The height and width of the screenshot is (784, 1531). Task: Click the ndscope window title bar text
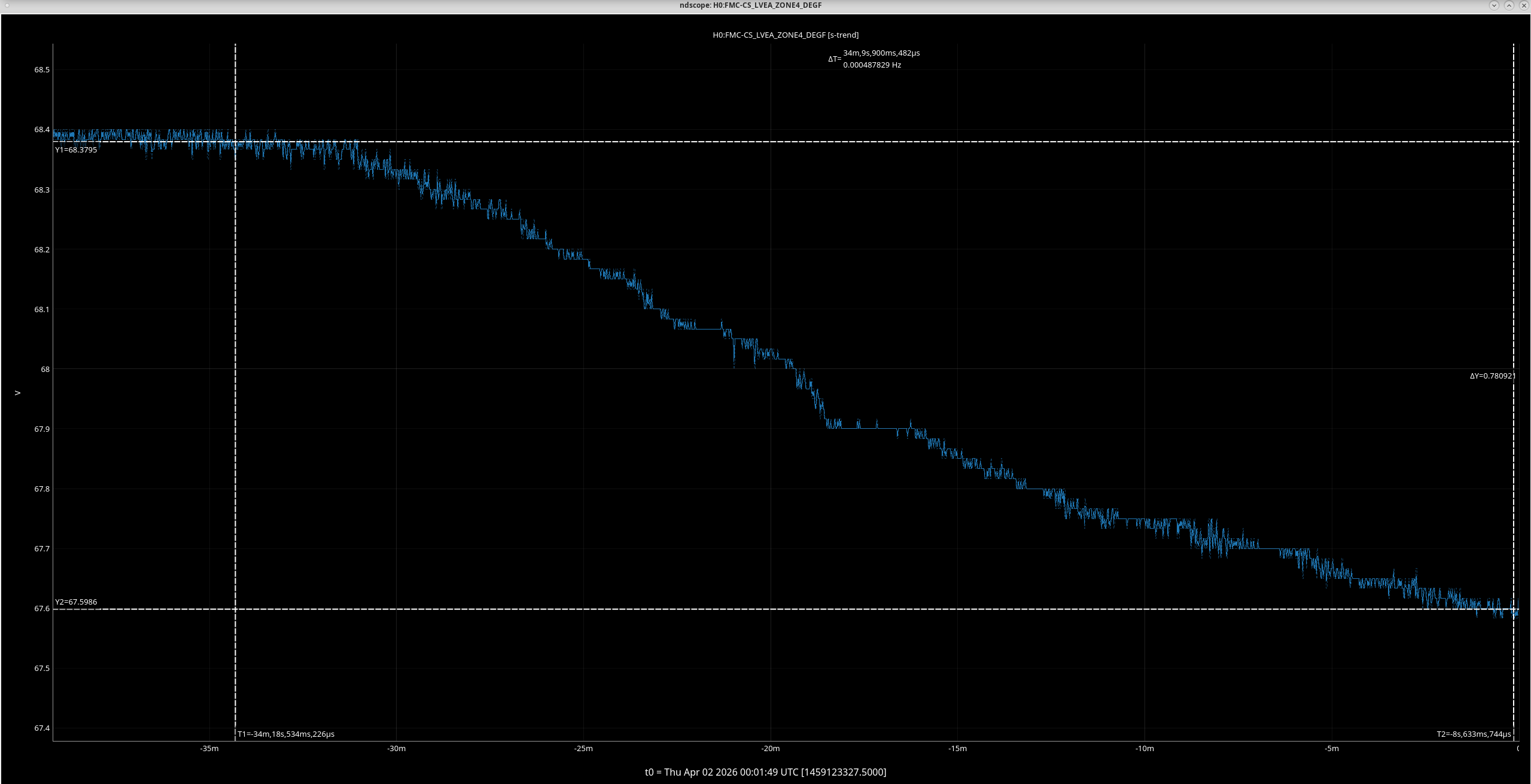[750, 5]
